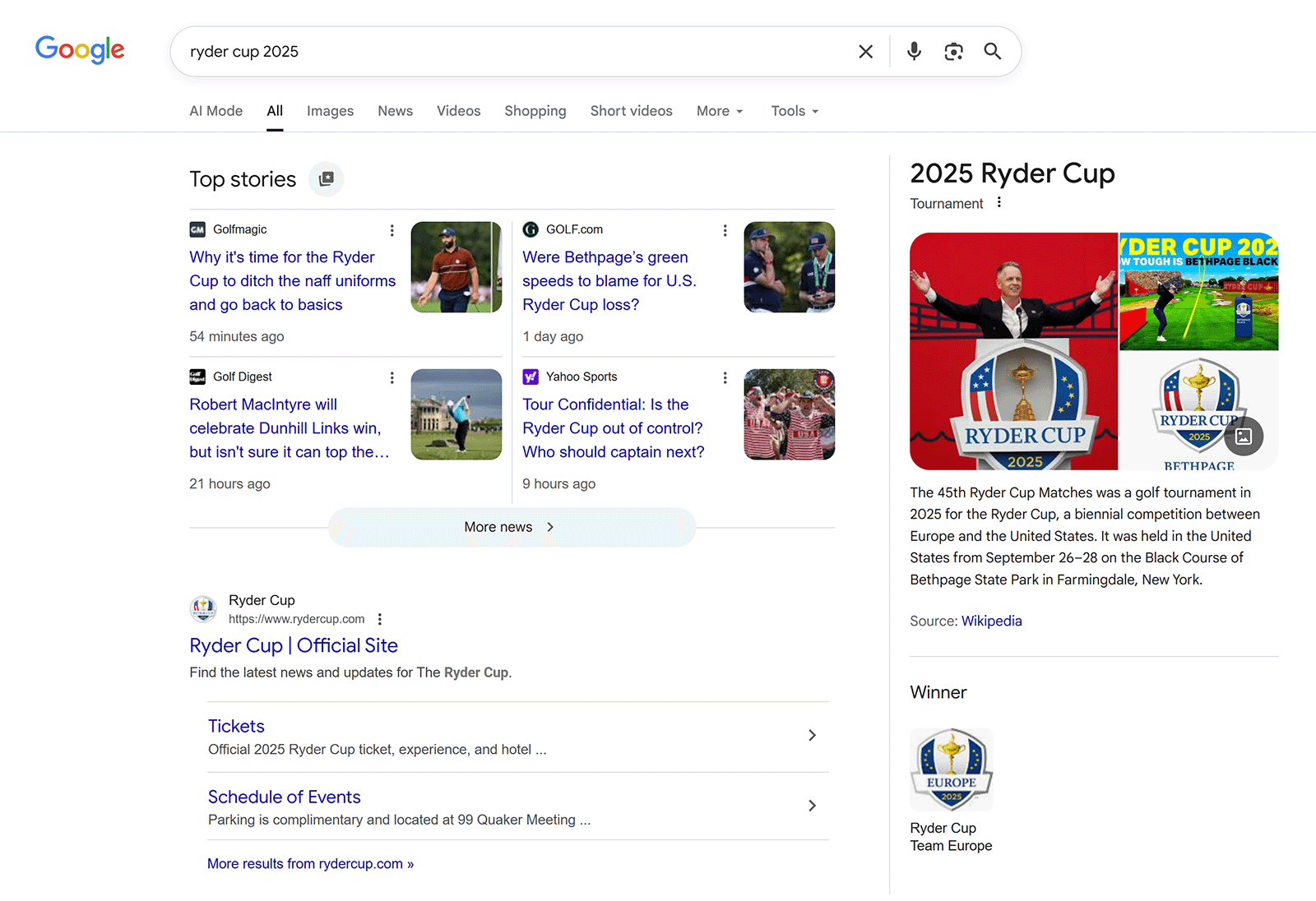Switch to the News tab
This screenshot has width=1316, height=901.
point(395,110)
